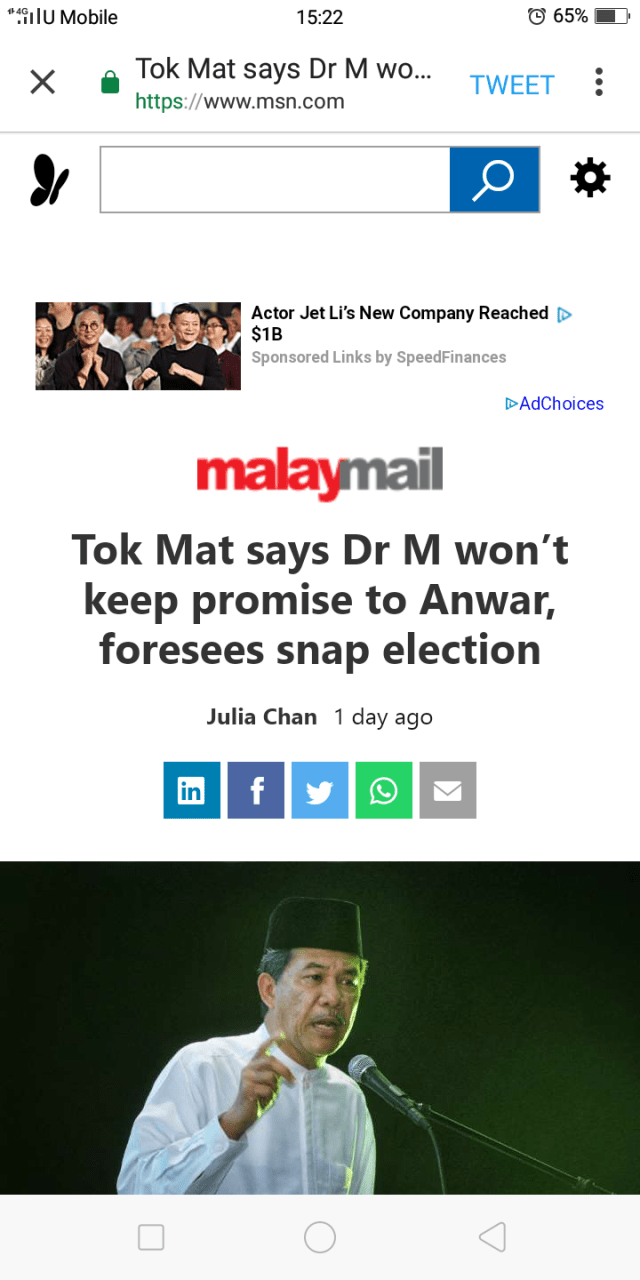Tap the Android back triangle button
The image size is (640, 1280).
point(492,1237)
